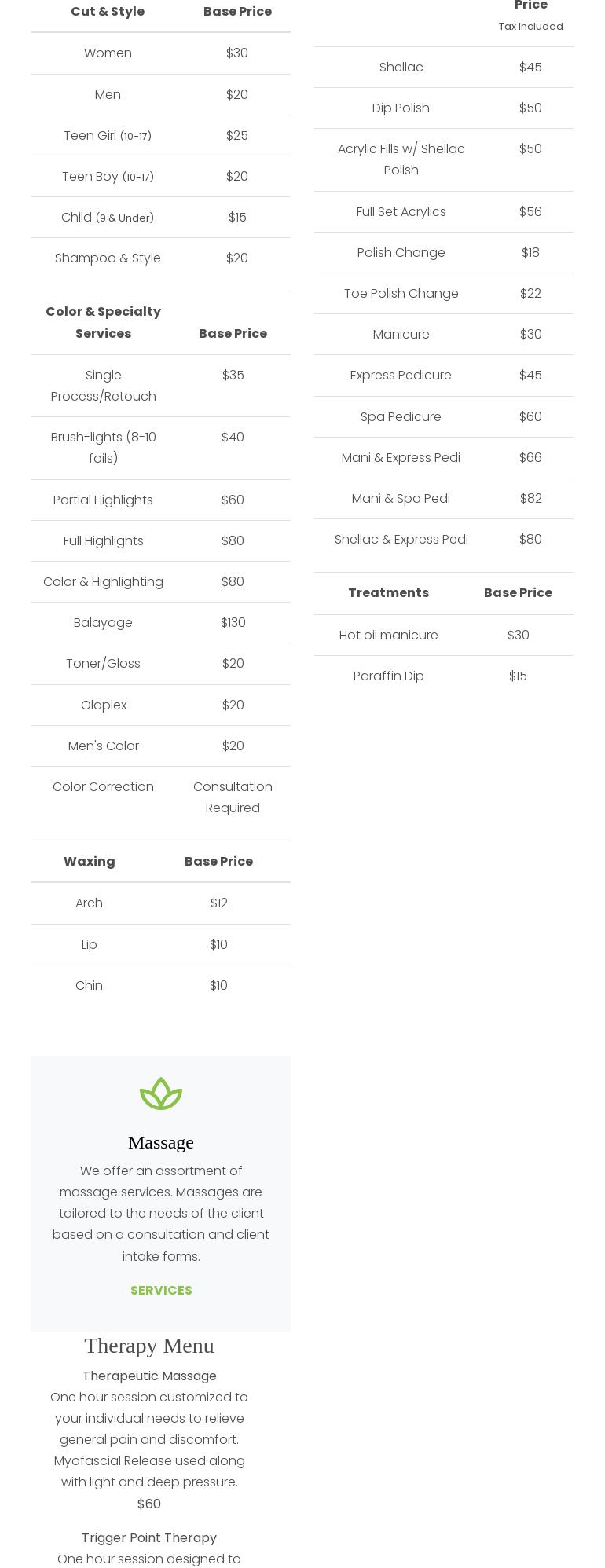Viewport: 605px width, 1568px height.
Task: Click the Shampoo & Style service
Action: (x=108, y=258)
